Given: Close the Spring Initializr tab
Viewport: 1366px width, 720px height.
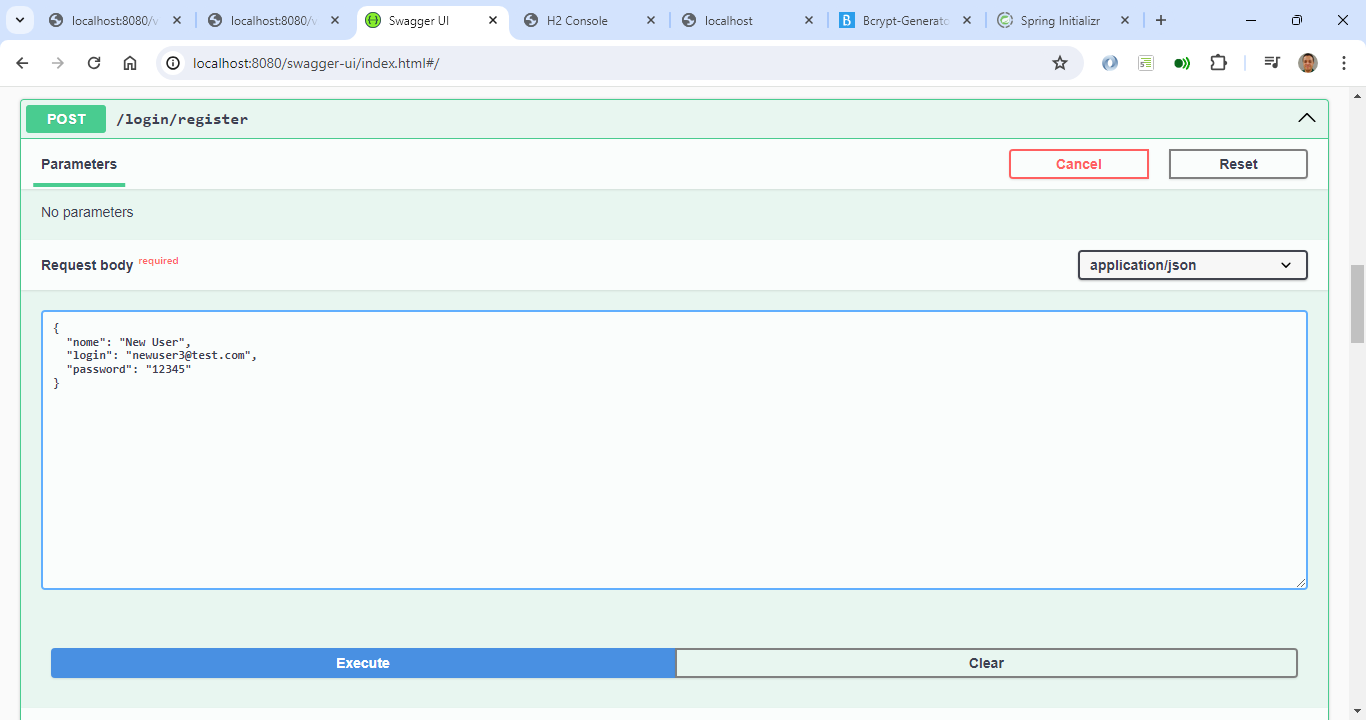Looking at the screenshot, I should (1125, 20).
